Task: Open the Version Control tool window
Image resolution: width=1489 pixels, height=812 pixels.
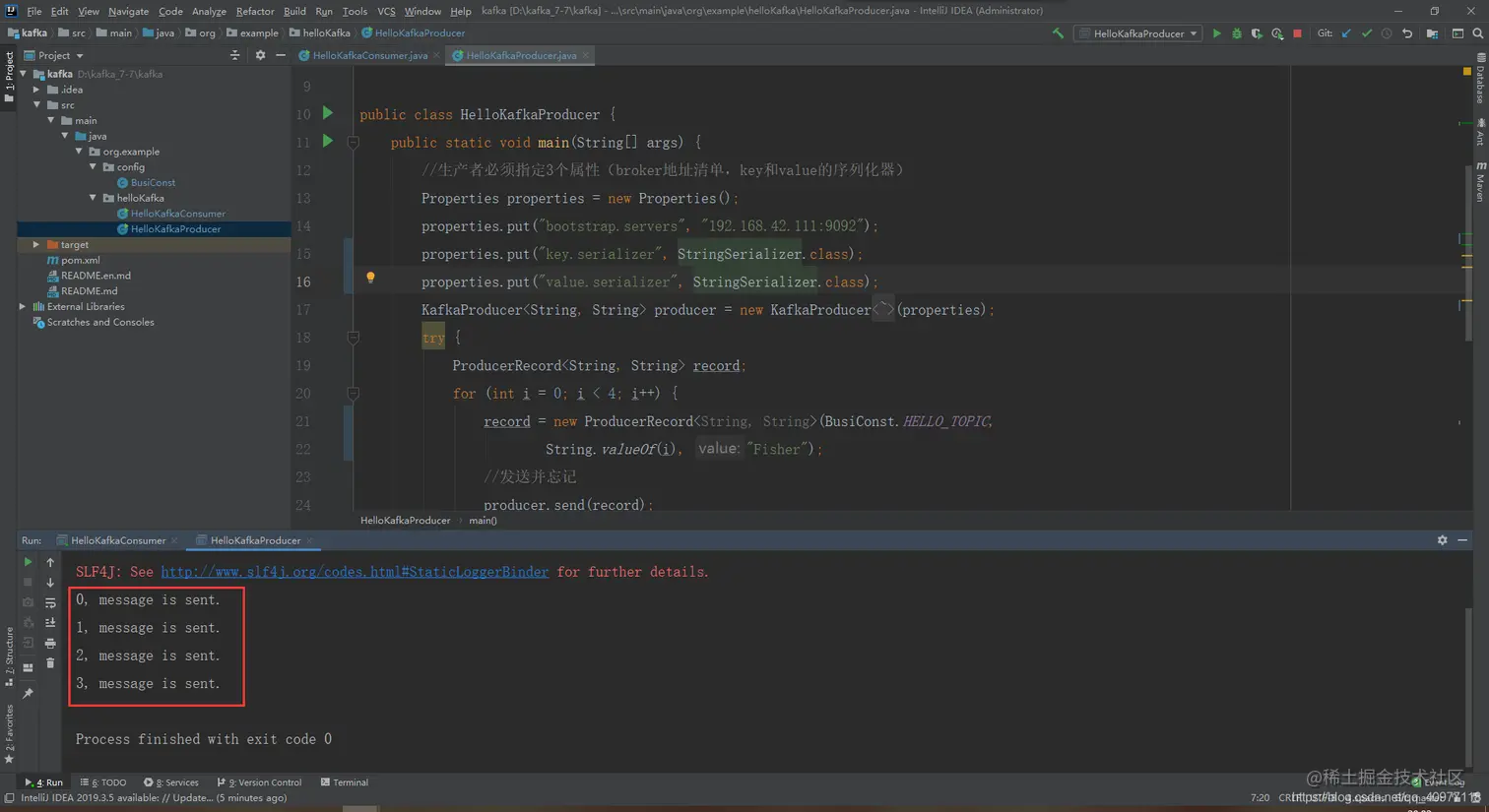Action: pyautogui.click(x=260, y=782)
